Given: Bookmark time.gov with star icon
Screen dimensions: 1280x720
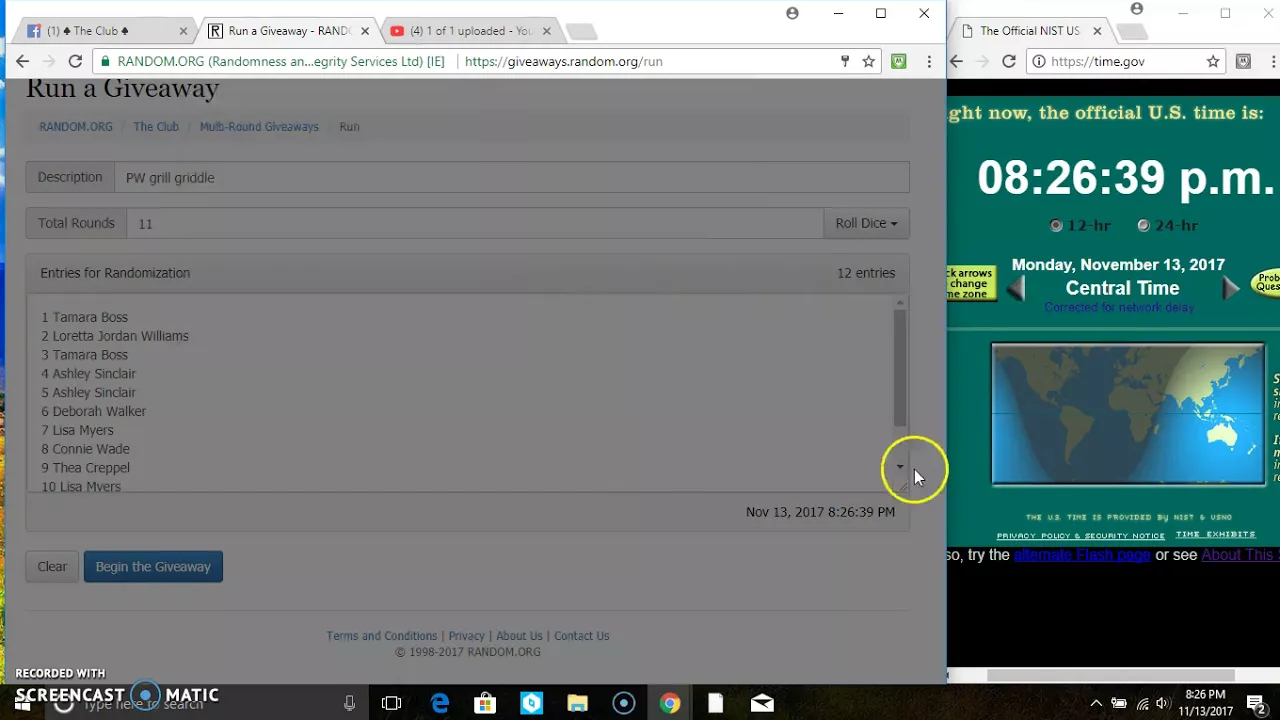Looking at the screenshot, I should pyautogui.click(x=1213, y=61).
